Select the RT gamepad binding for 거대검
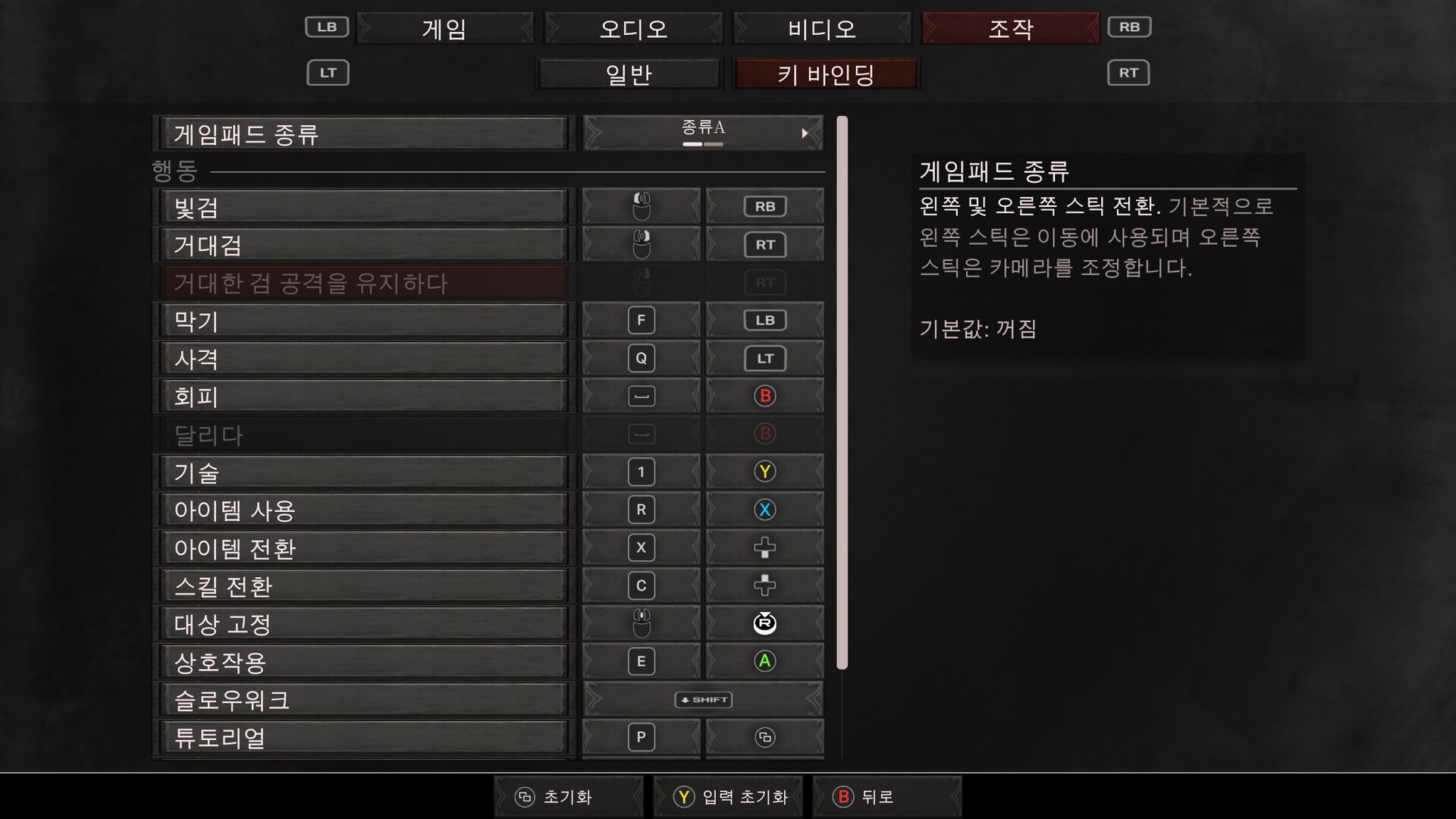The width and height of the screenshot is (1456, 819). 765,244
